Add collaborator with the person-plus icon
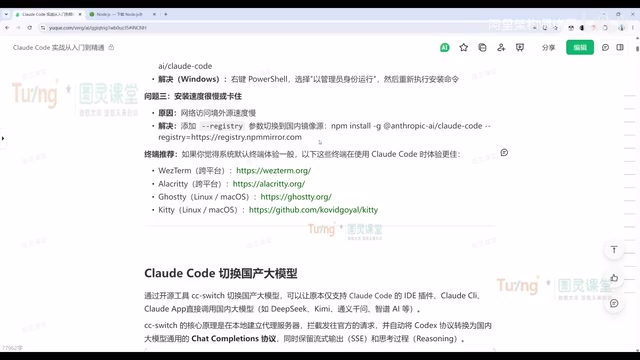Viewport: 640px width, 360px height. tap(501, 48)
